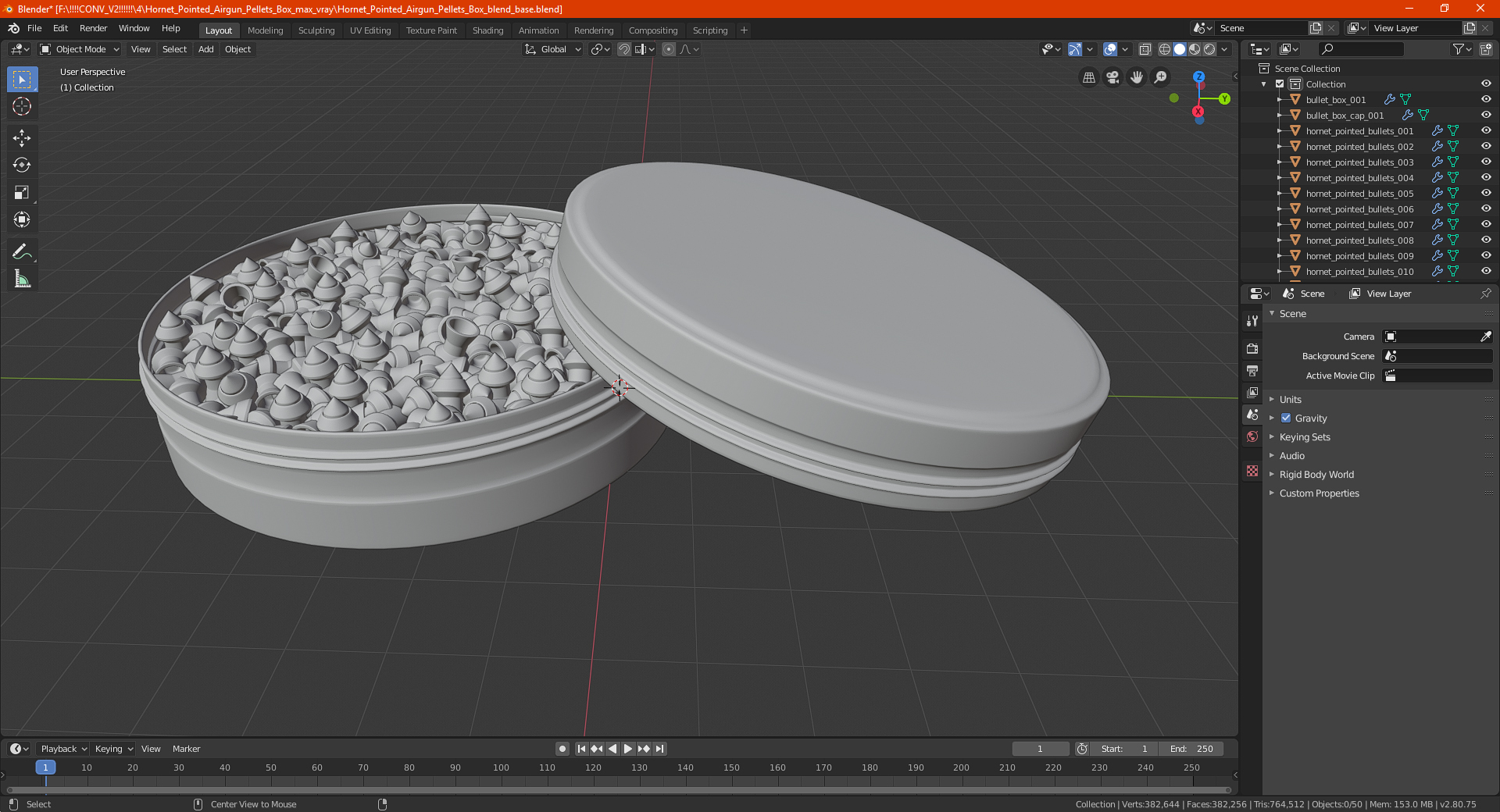Open the Texture properties tab
Viewport: 1500px width, 812px height.
tap(1252, 471)
